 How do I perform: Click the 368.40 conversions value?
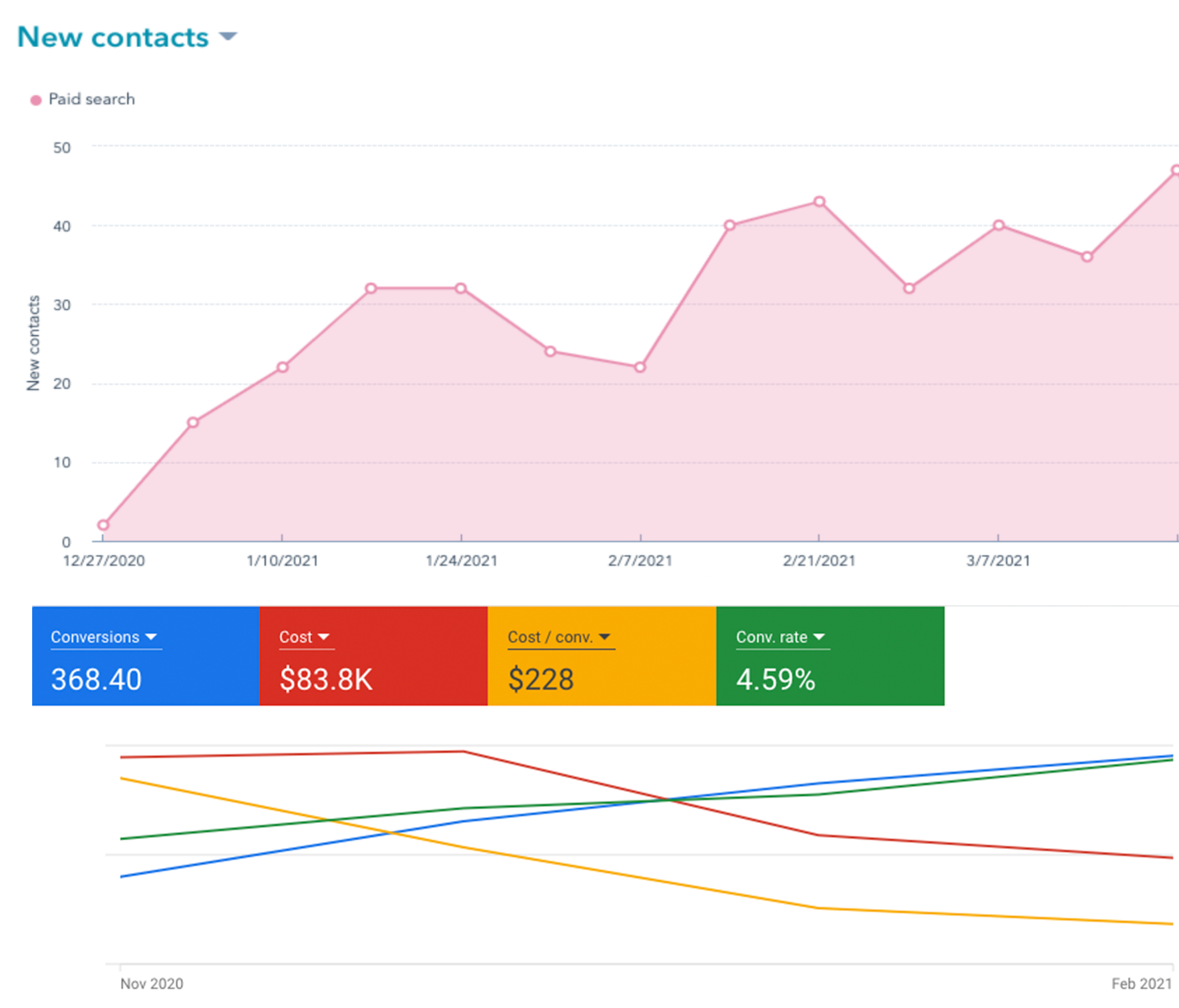[x=96, y=679]
